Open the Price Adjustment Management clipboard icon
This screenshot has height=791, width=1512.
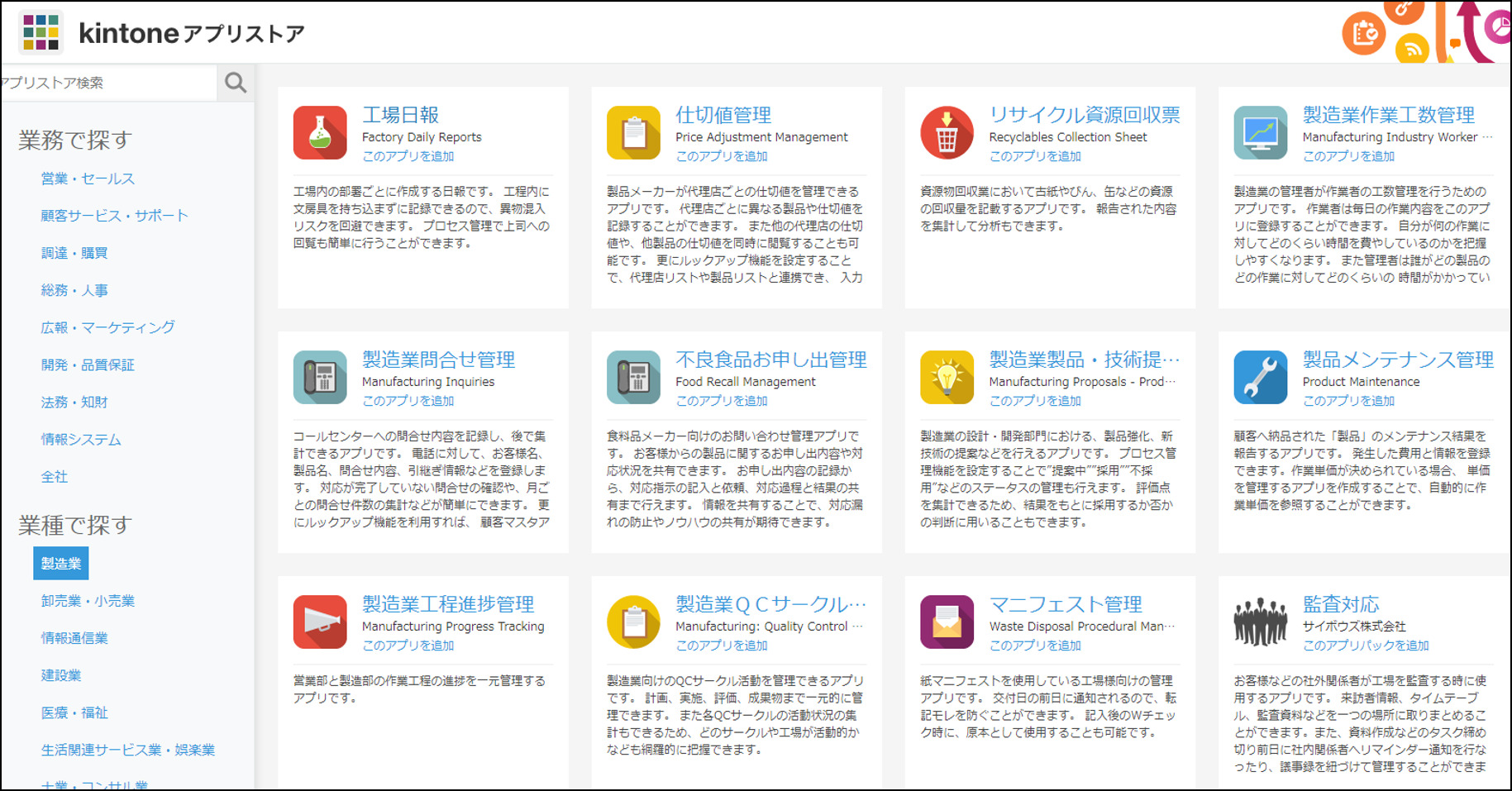point(633,132)
